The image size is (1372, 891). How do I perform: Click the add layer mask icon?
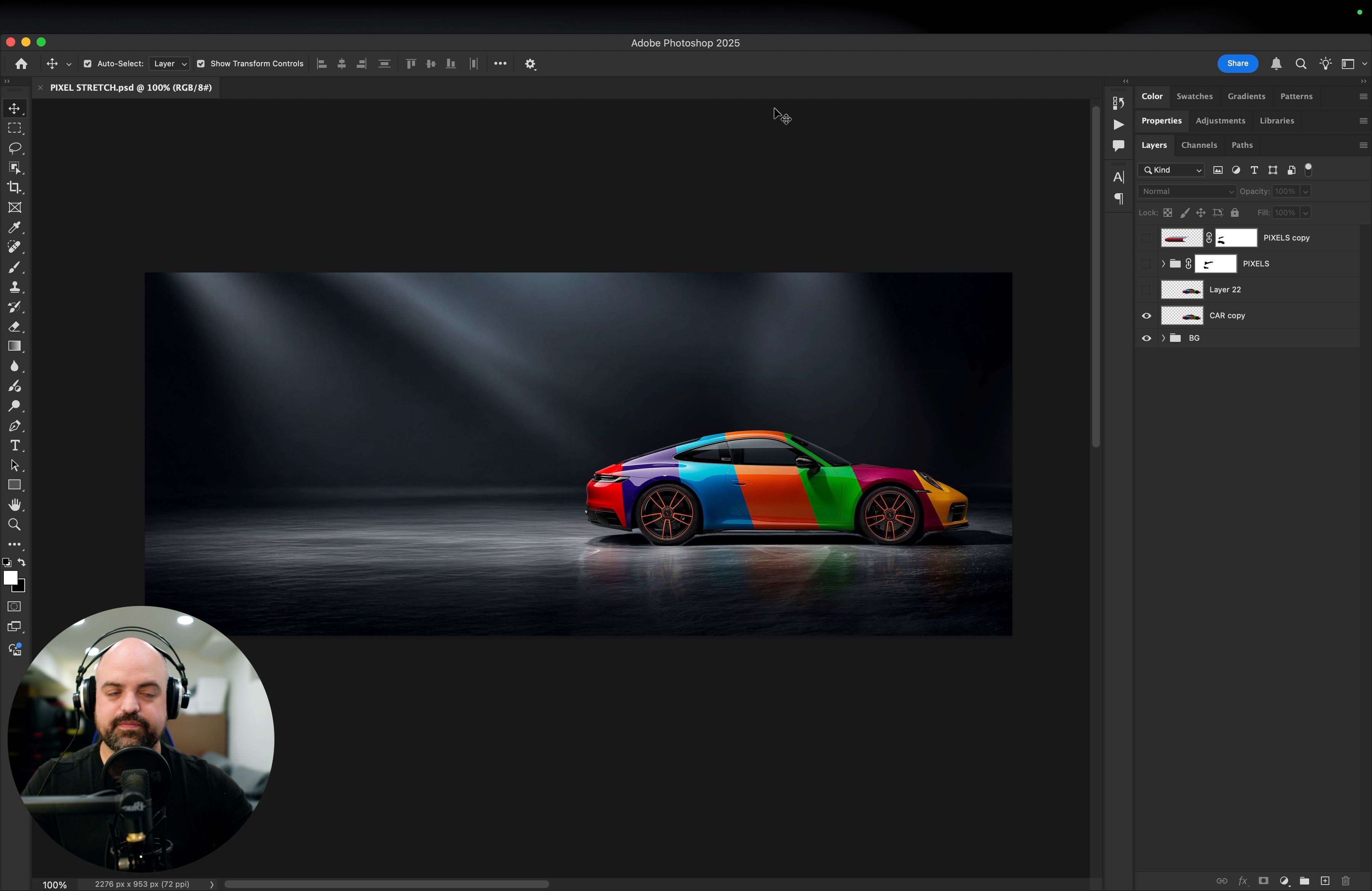click(x=1263, y=881)
